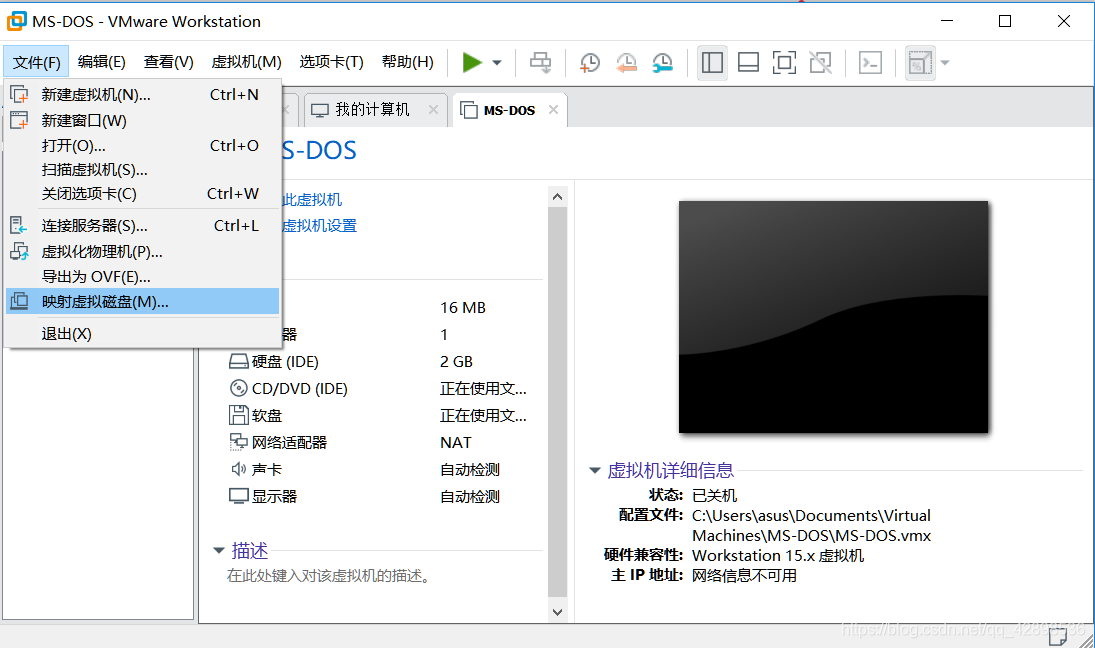Open the power options dropdown arrow
The image size is (1095, 648).
[497, 63]
